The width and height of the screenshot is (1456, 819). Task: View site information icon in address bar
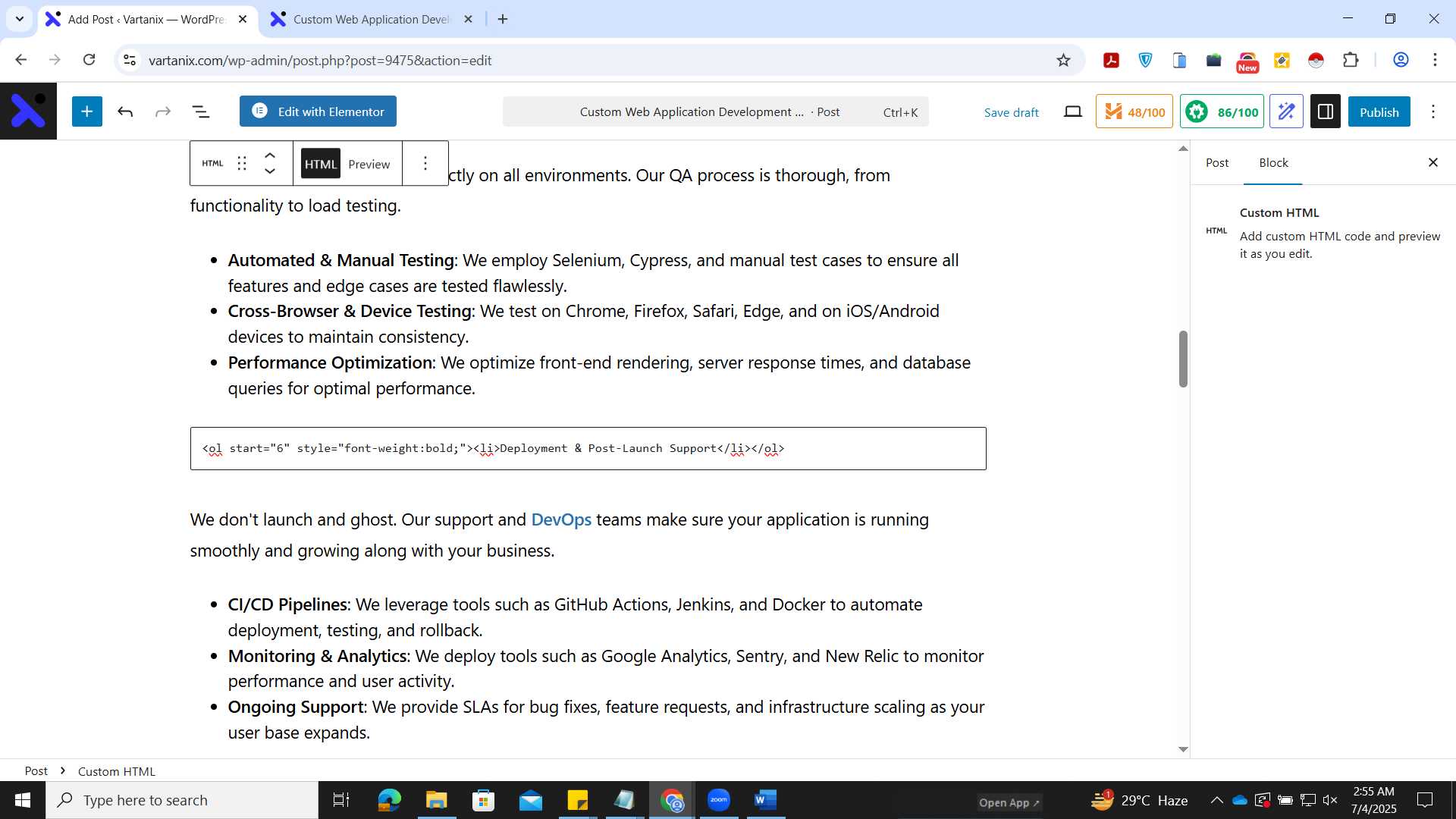point(130,60)
